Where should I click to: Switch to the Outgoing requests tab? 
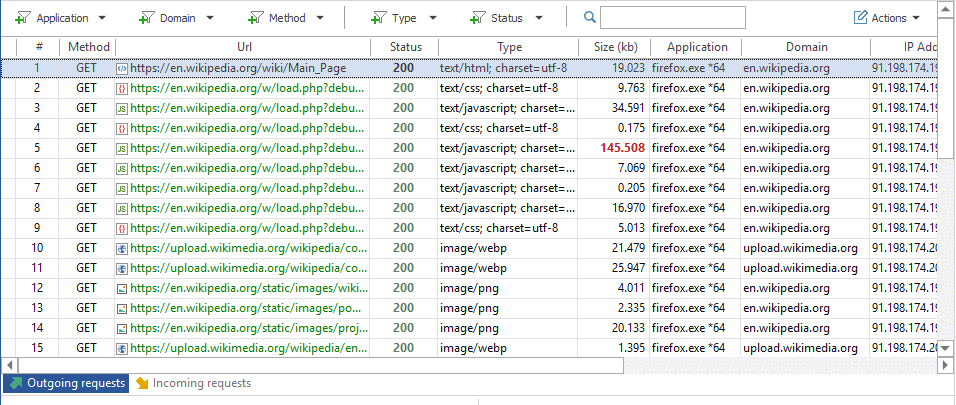66,384
